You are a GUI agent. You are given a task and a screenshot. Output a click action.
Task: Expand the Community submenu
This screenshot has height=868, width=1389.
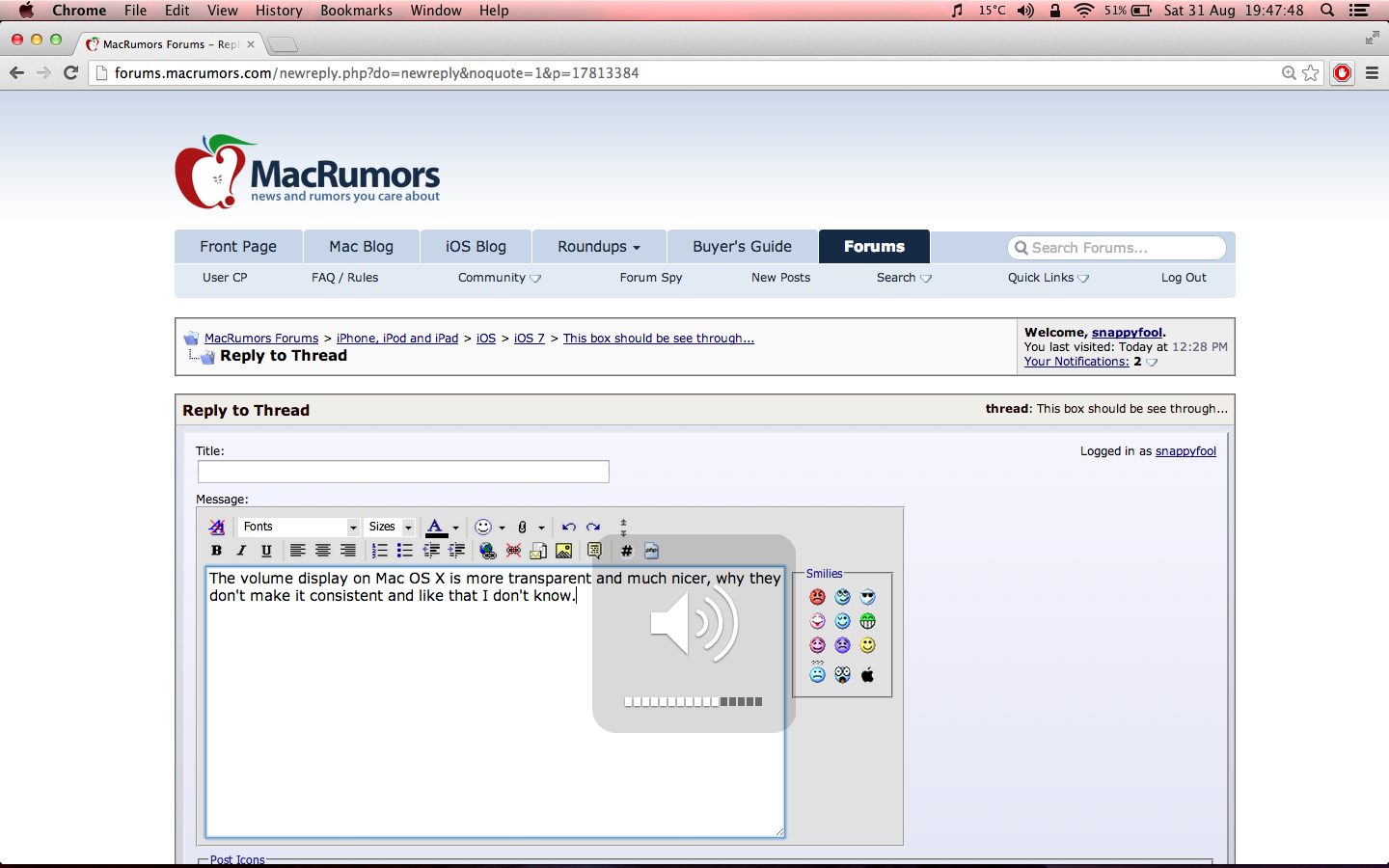tap(500, 278)
